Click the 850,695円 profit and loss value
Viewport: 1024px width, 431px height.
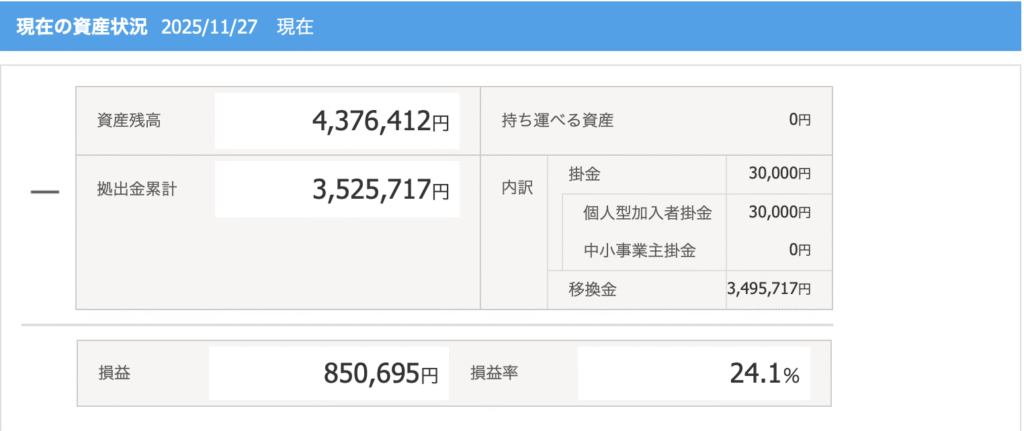(380, 375)
